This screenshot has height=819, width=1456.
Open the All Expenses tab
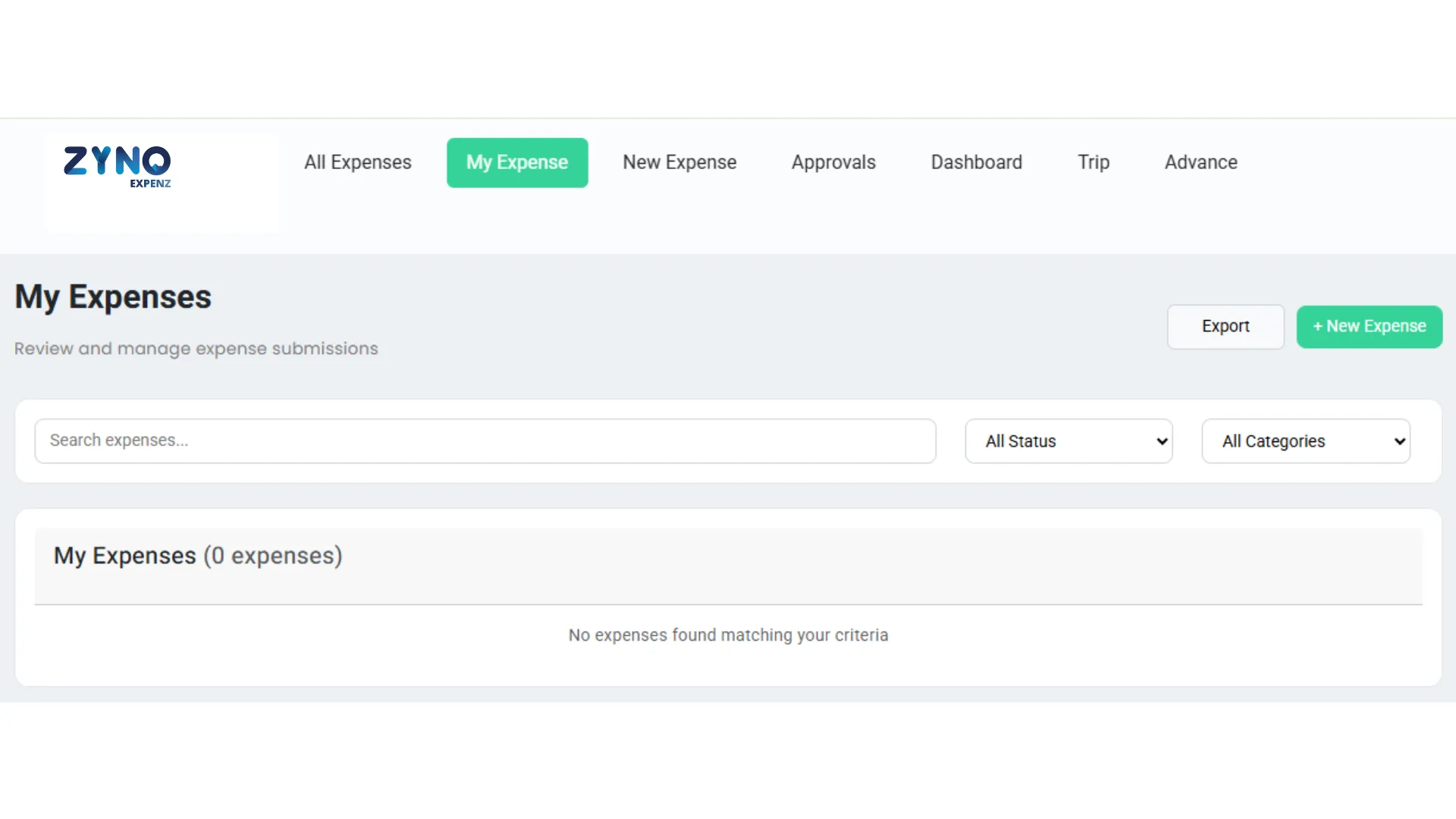pyautogui.click(x=358, y=162)
